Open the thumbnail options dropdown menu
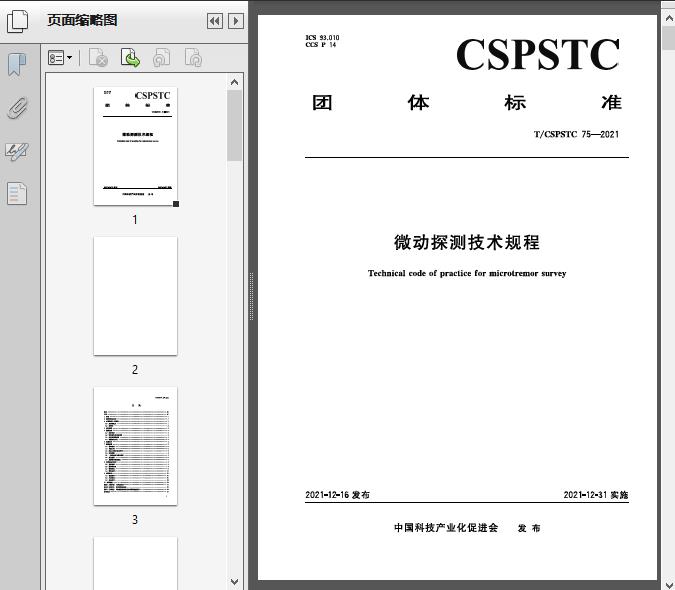 [60, 59]
